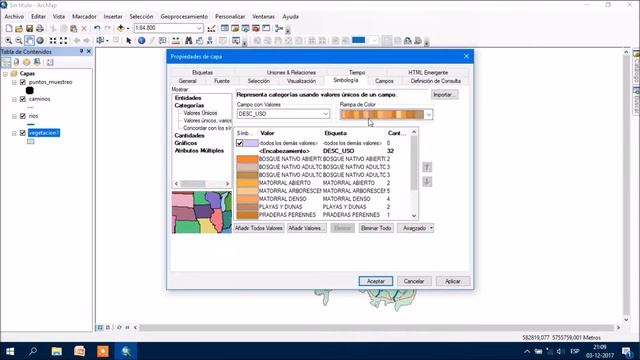
Task: Switch to the General tab
Action: tap(187, 81)
